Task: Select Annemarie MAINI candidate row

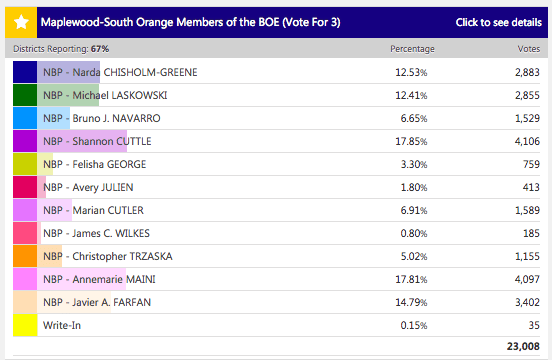Action: pos(276,279)
